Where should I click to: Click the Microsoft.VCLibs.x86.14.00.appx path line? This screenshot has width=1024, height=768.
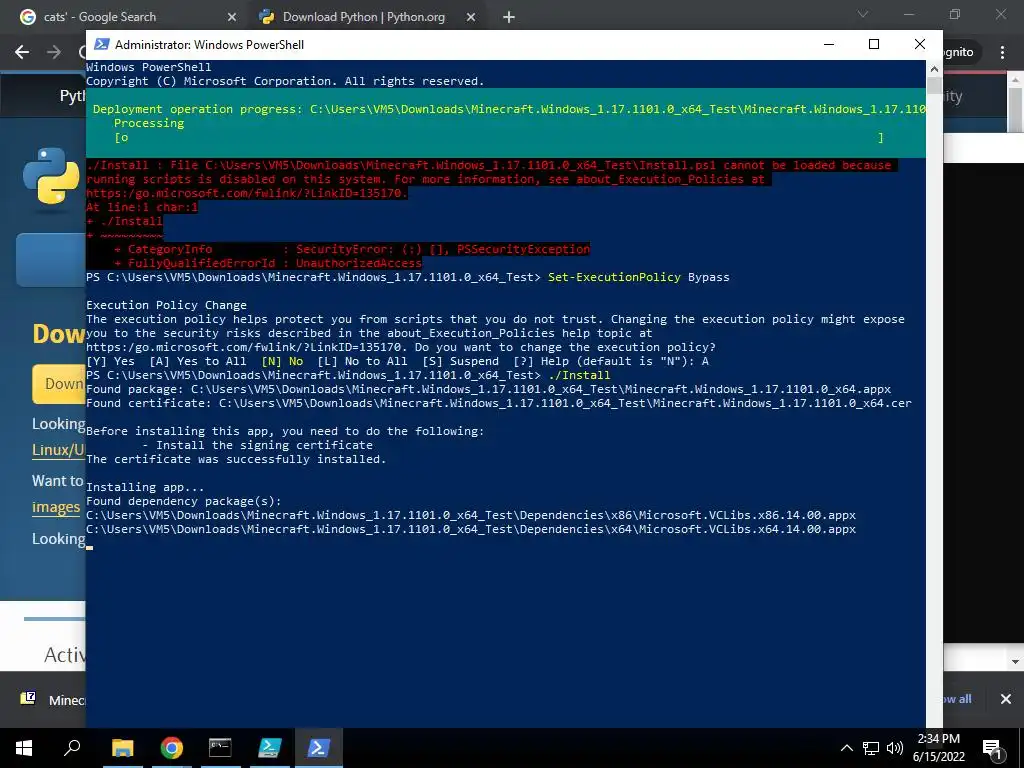(471, 515)
